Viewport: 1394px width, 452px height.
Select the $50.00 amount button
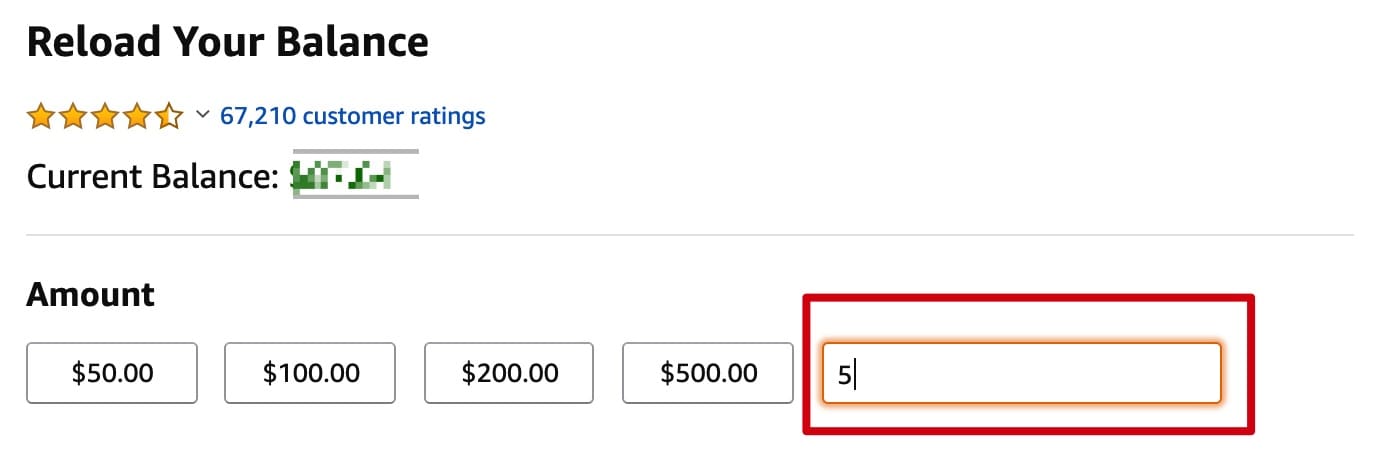click(x=112, y=373)
